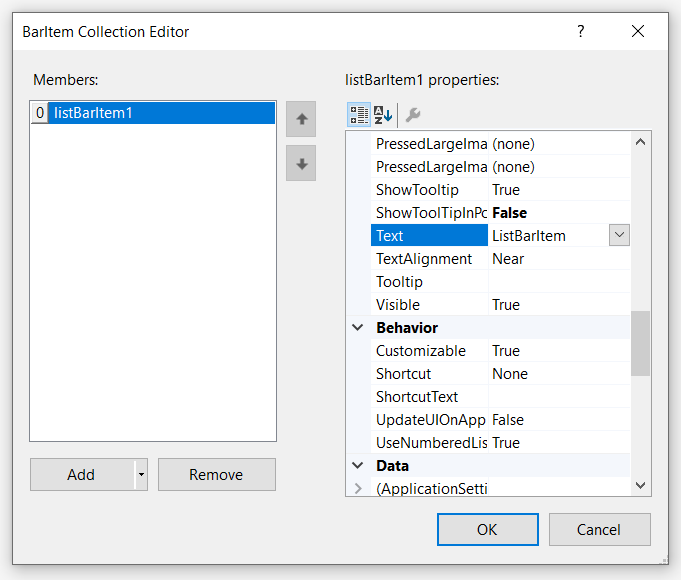The height and width of the screenshot is (580, 681).
Task: Open the Property Pages wrench icon
Action: click(412, 115)
